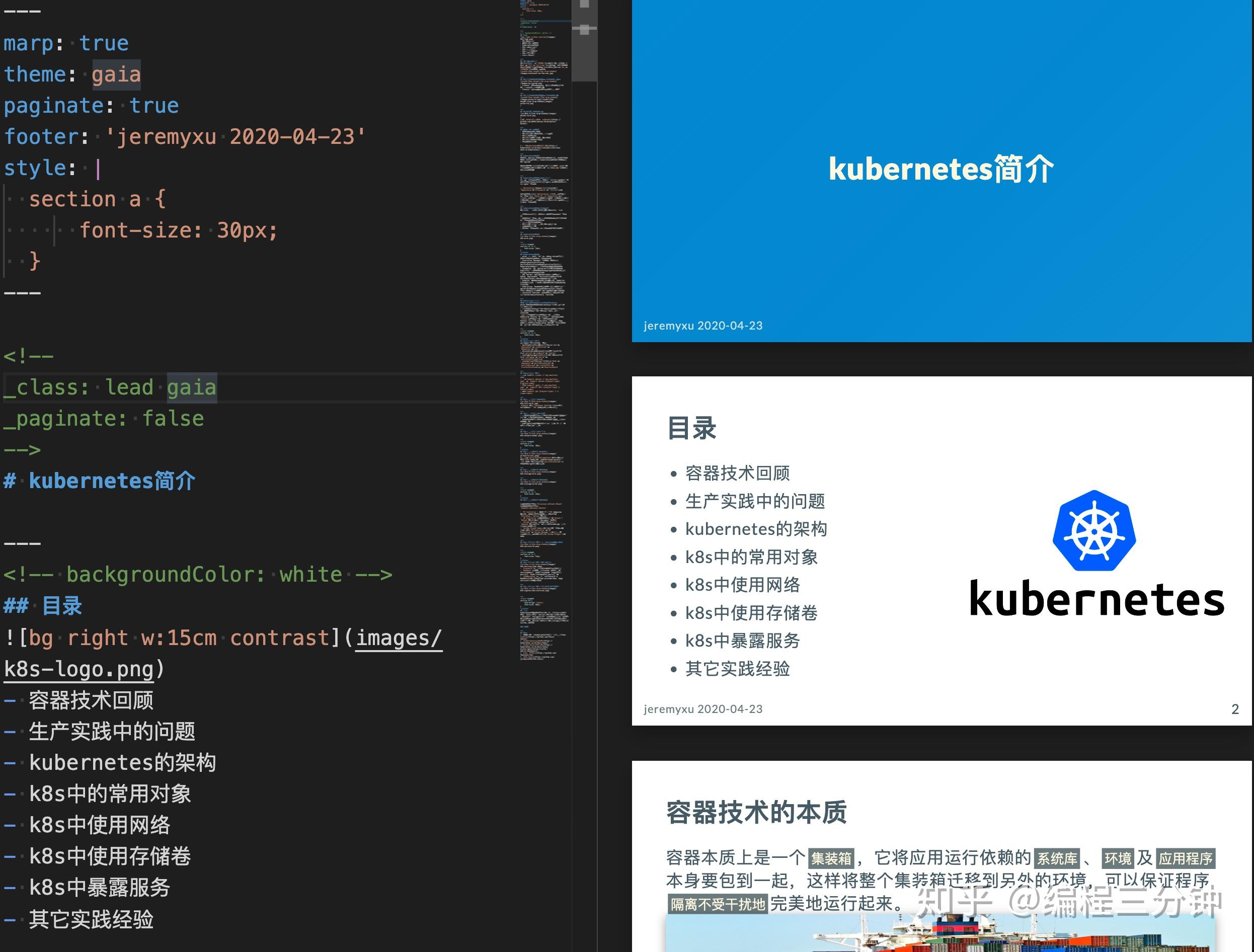
Task: Click the '_paginate: false' line in the editor
Action: pos(104,419)
